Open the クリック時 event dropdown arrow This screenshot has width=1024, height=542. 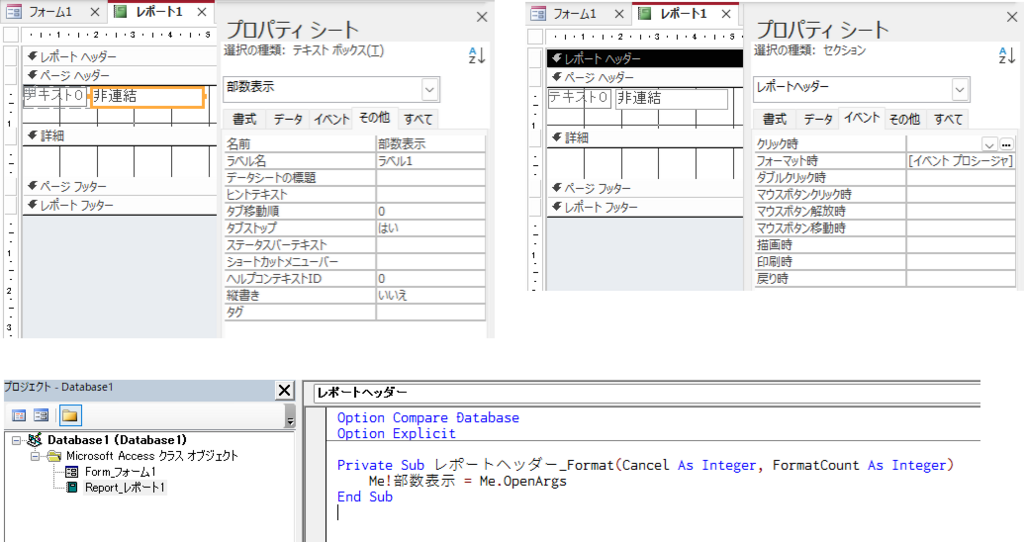989,144
